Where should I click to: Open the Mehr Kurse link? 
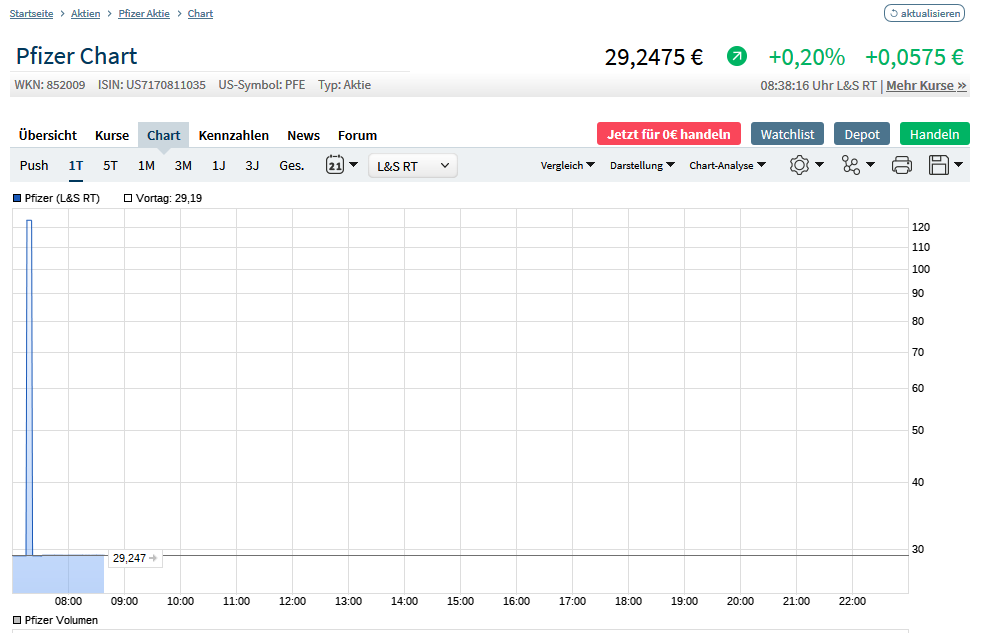pos(926,86)
